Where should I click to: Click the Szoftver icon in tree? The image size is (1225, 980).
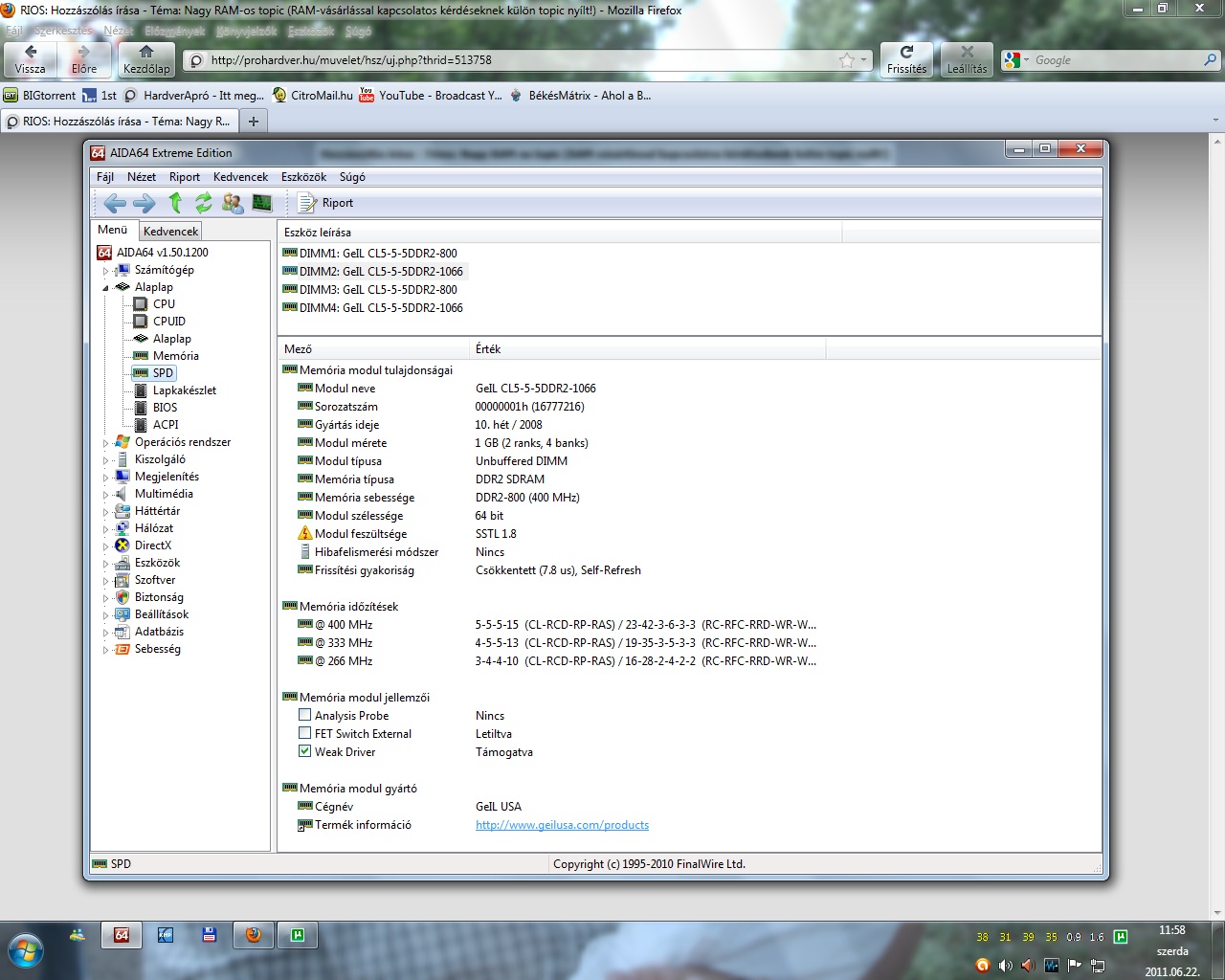(x=122, y=580)
